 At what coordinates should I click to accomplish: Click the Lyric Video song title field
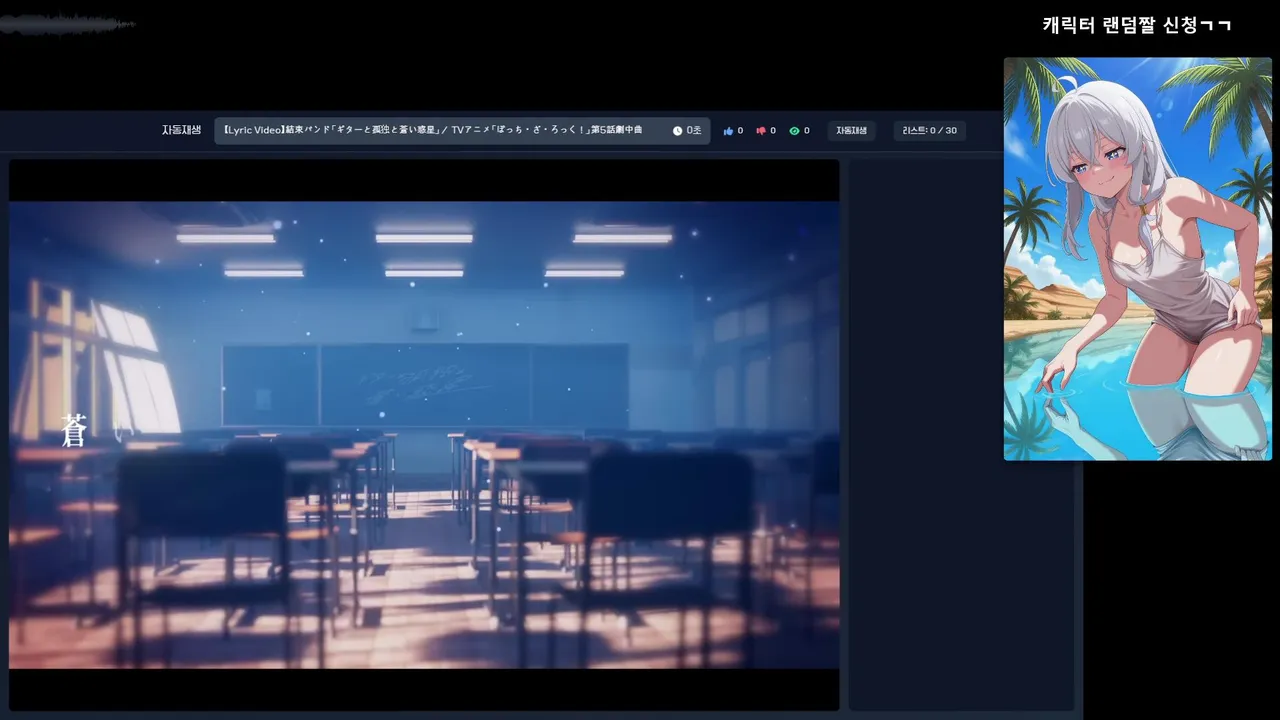point(462,131)
